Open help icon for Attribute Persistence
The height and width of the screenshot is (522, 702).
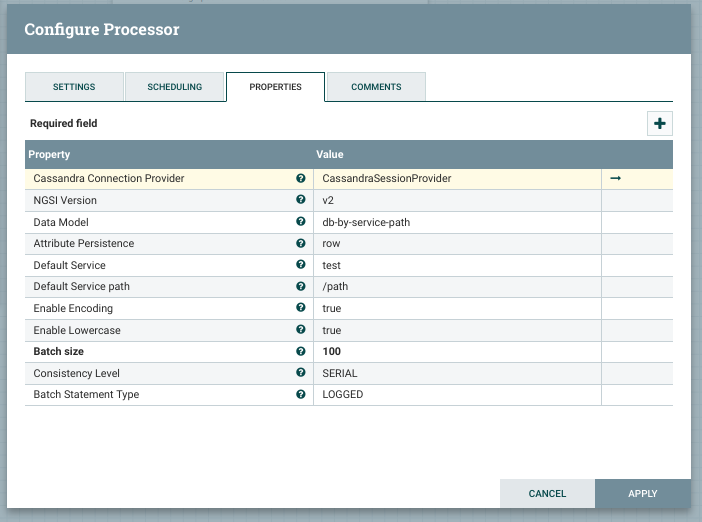[301, 243]
